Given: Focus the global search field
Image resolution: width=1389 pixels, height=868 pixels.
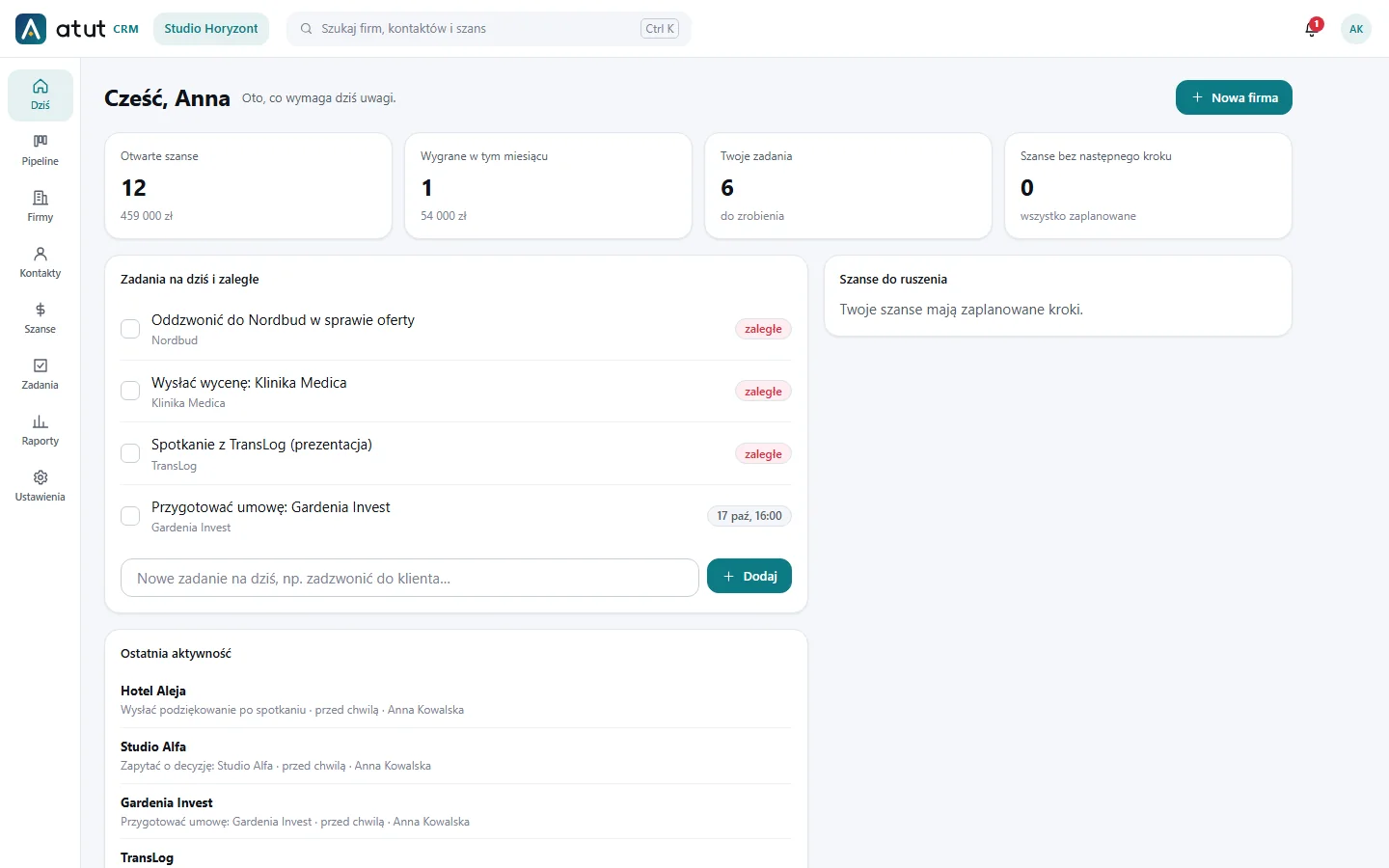Looking at the screenshot, I should pos(489,29).
